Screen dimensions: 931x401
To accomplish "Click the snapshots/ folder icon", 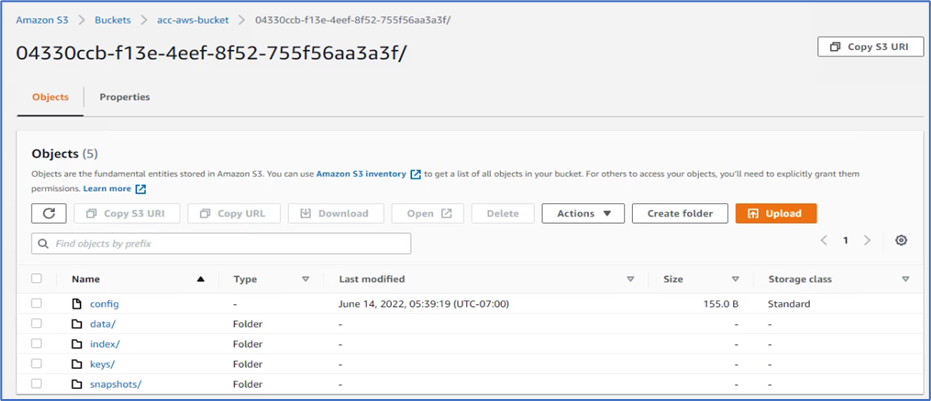I will (76, 384).
